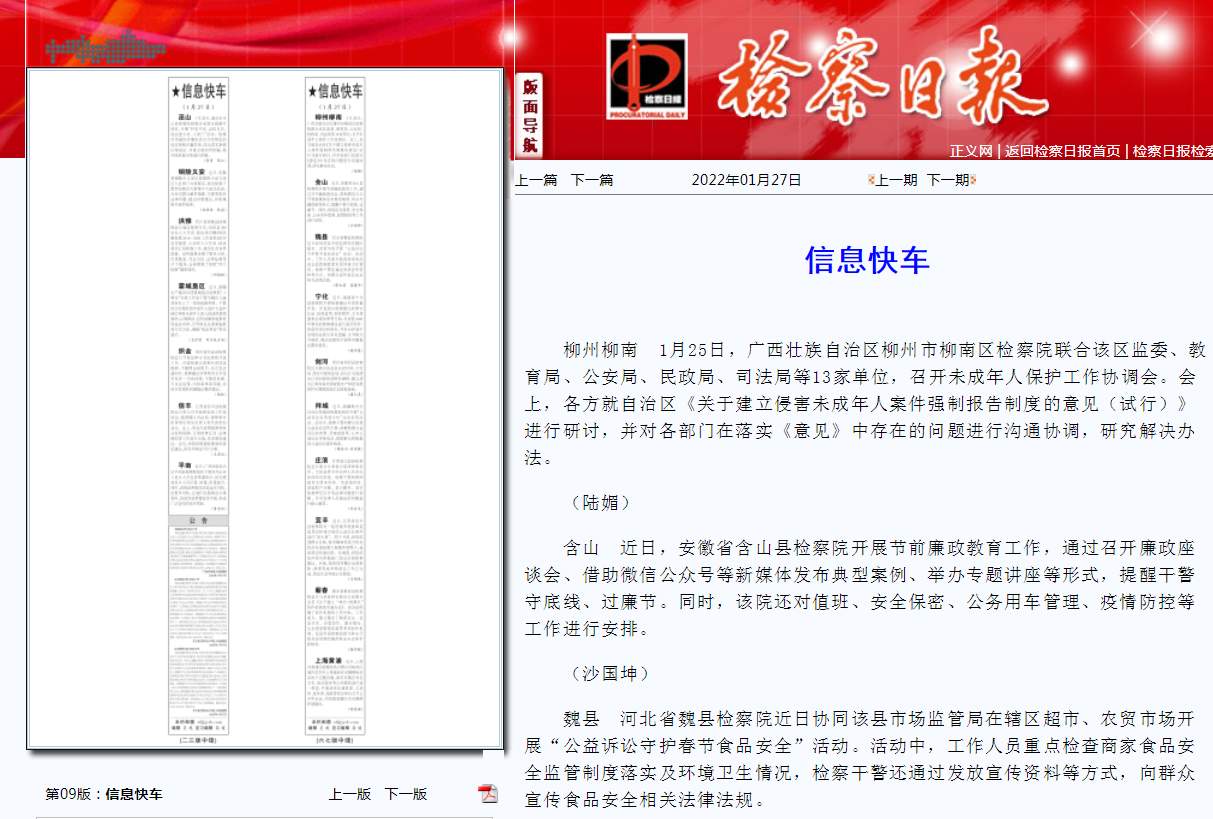1213x819 pixels.
Task: Open the 检察日报检索 search link
Action: pyautogui.click(x=1172, y=151)
